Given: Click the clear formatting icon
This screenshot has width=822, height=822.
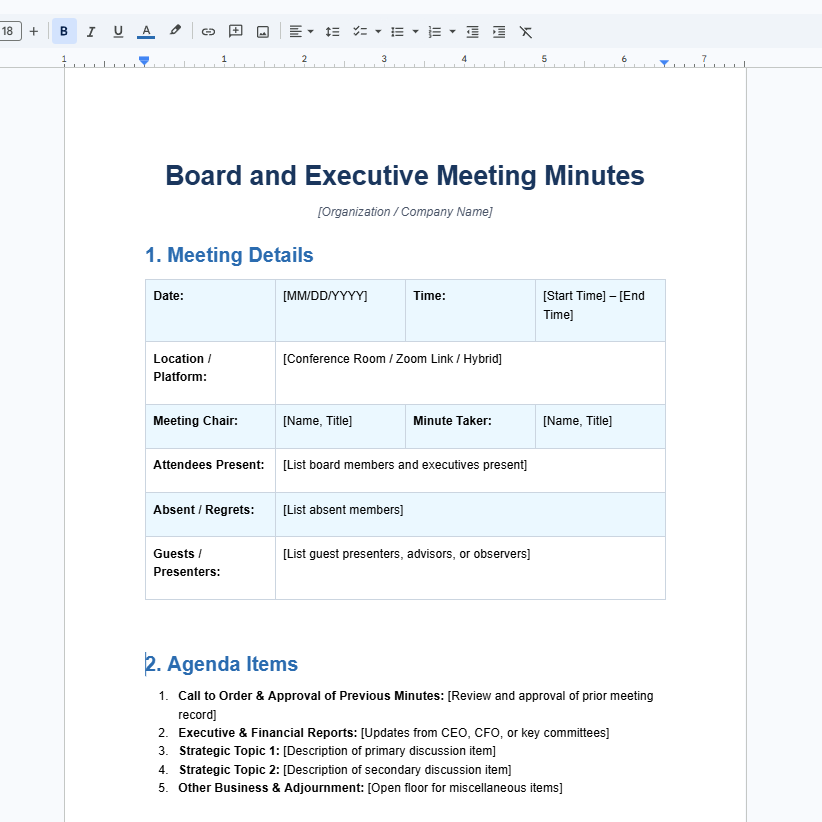Looking at the screenshot, I should click(x=526, y=31).
